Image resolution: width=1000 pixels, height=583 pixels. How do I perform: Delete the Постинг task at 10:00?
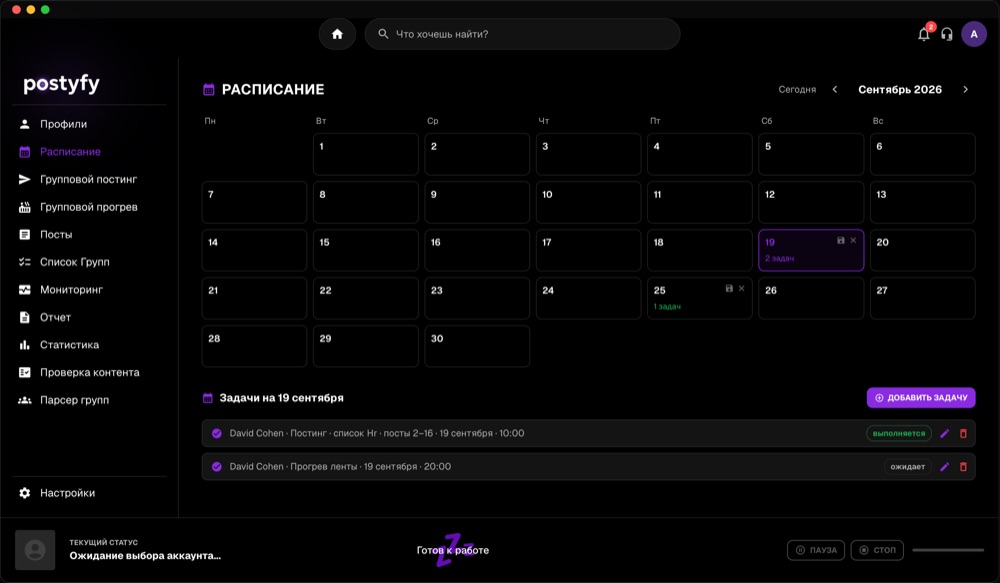(x=963, y=434)
